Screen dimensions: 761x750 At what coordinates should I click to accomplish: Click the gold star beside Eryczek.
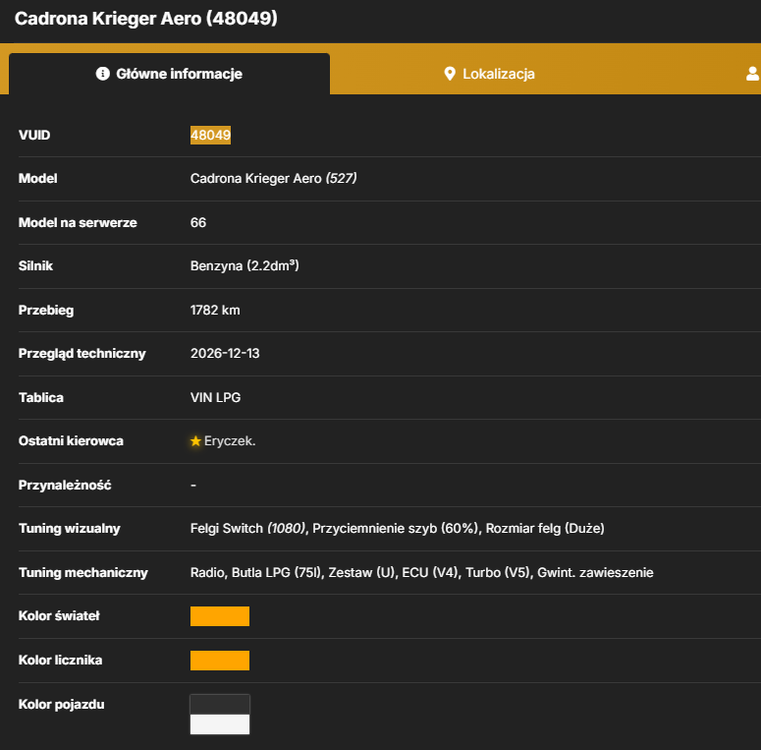[x=196, y=441]
